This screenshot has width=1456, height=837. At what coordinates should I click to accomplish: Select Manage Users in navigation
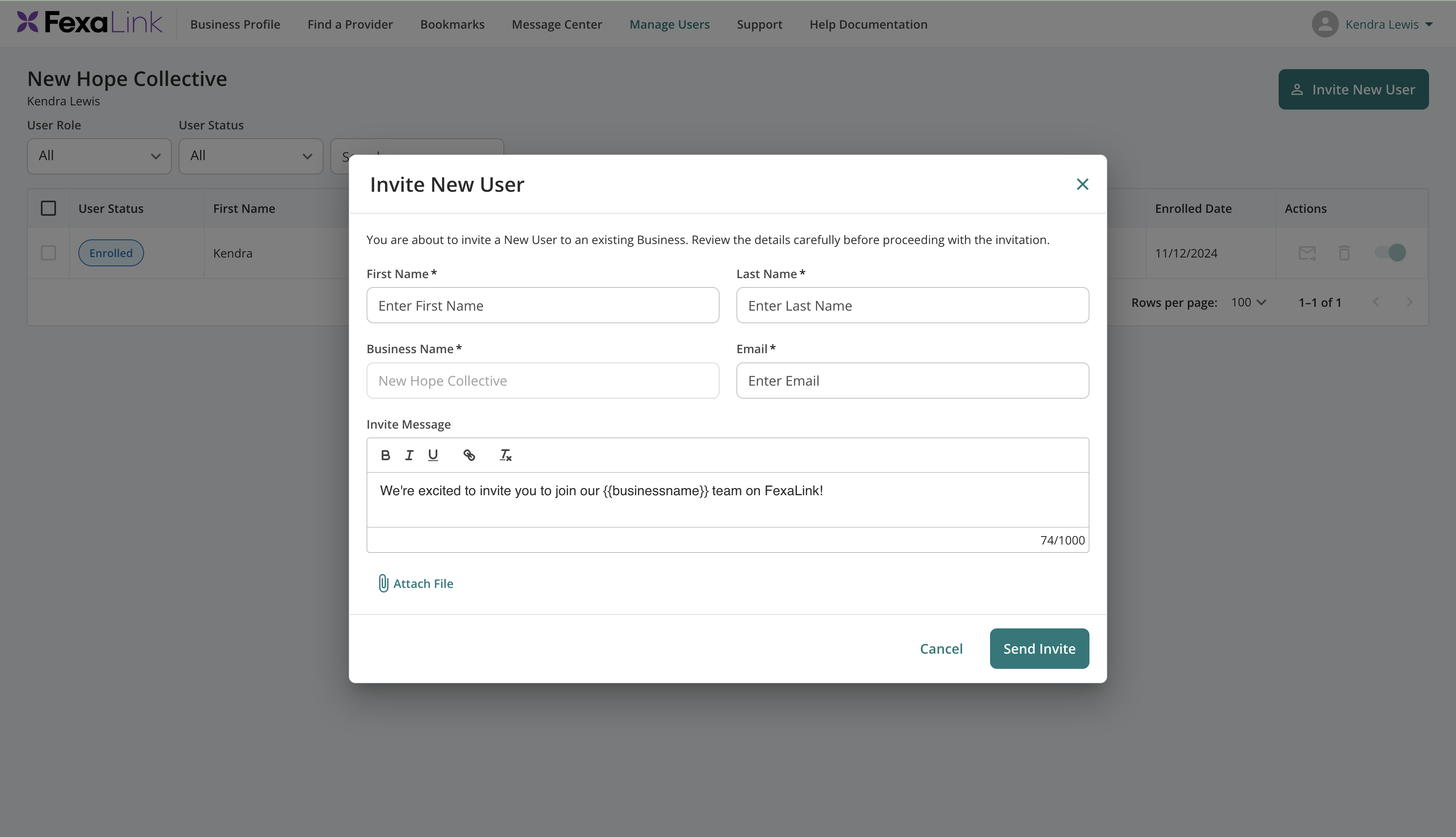tap(669, 24)
